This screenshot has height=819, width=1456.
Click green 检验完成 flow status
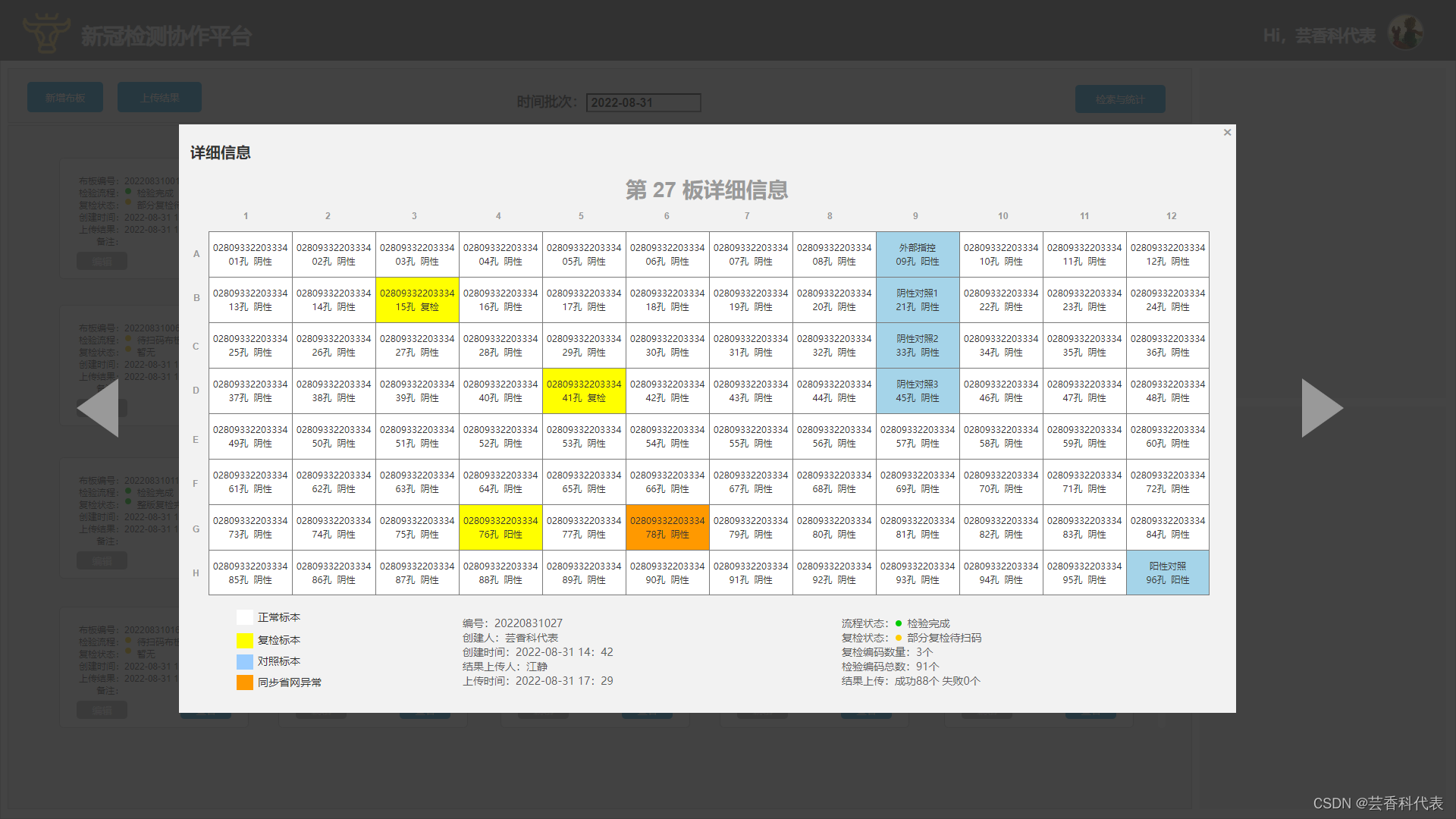[x=923, y=623]
